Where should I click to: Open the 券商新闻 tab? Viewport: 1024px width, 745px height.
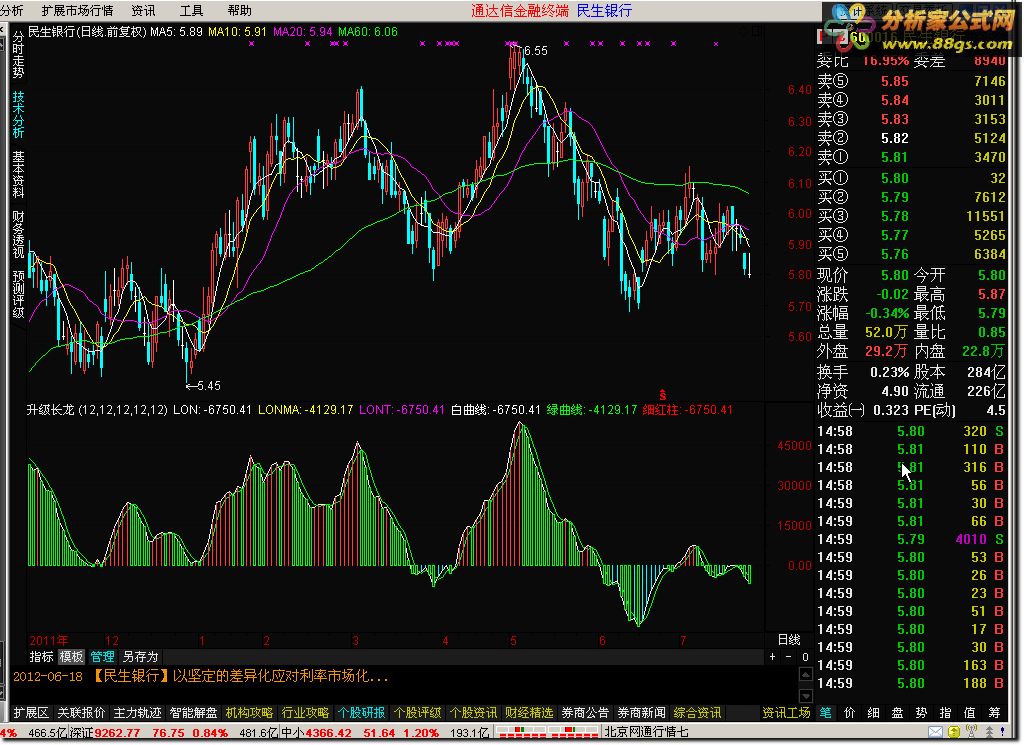click(641, 712)
